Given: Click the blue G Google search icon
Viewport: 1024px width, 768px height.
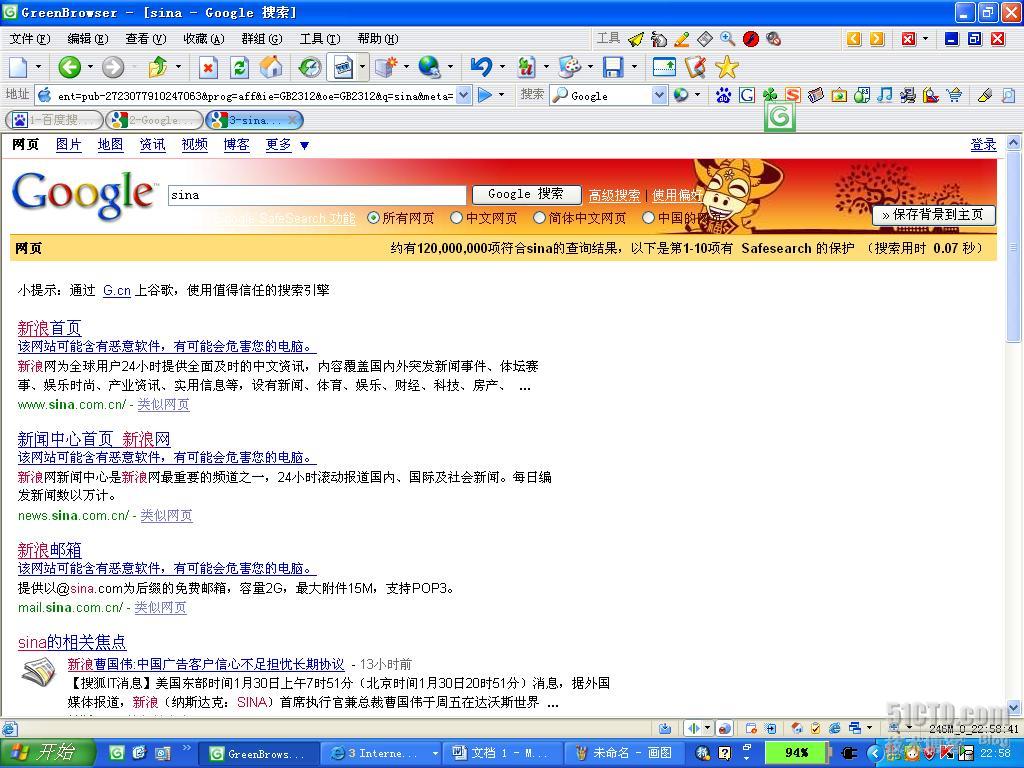Looking at the screenshot, I should coord(746,95).
